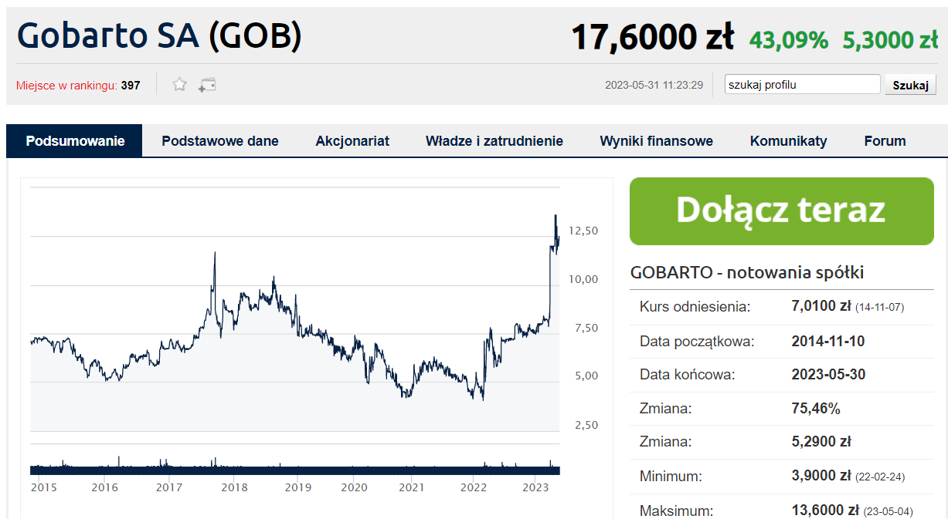Click the Zmiana value 75,46%
This screenshot has height=519, width=948.
tap(816, 408)
